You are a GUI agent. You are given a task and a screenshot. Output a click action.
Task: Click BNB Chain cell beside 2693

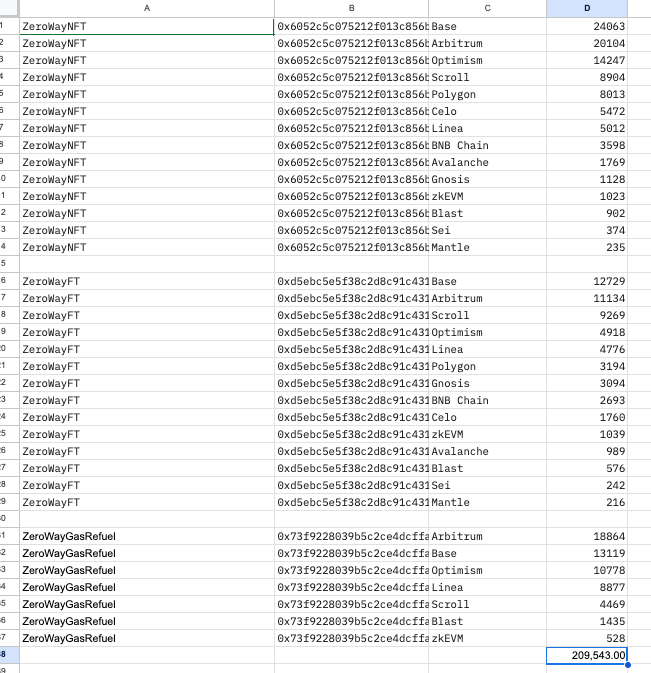[x=487, y=400]
